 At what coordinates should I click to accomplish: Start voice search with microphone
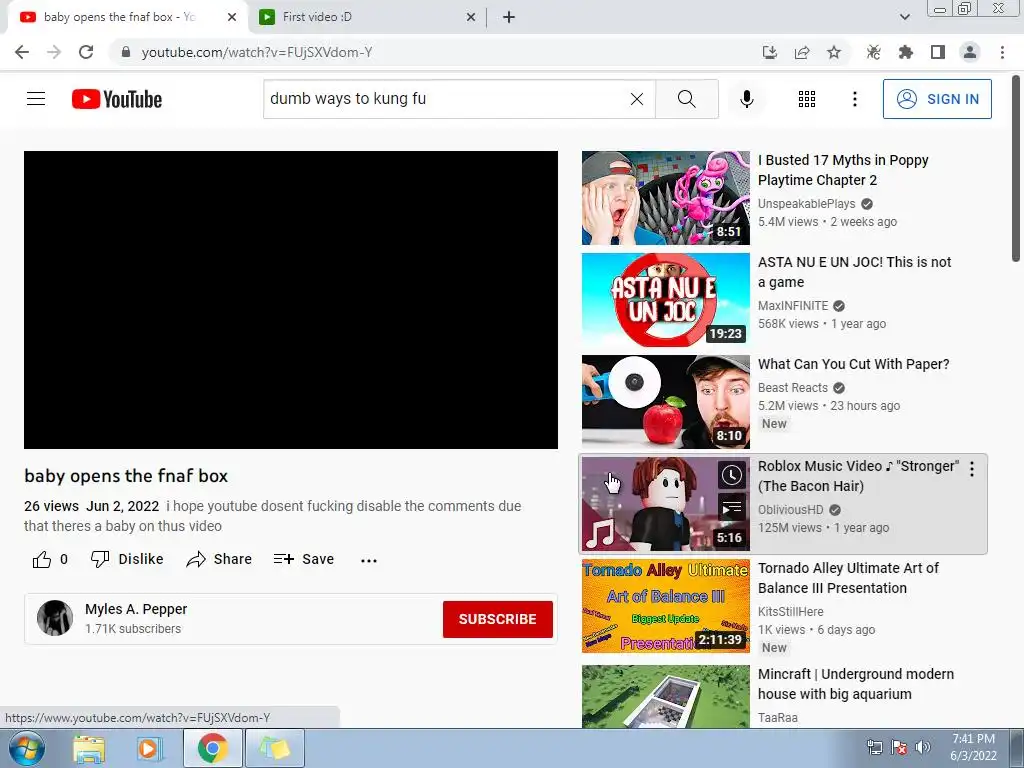746,99
